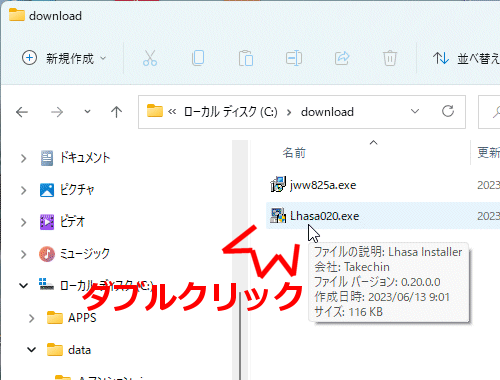Image resolution: width=500 pixels, height=380 pixels.
Task: Open ビデオ in navigation pane
Action: (72, 222)
